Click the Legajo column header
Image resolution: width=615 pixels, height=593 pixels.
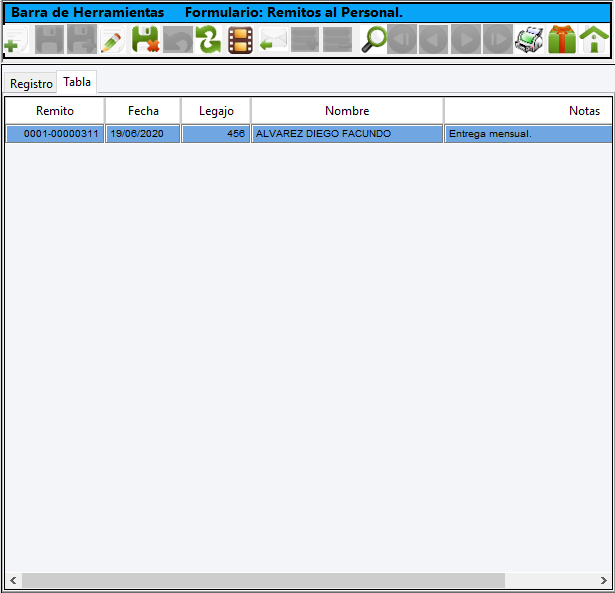[216, 111]
